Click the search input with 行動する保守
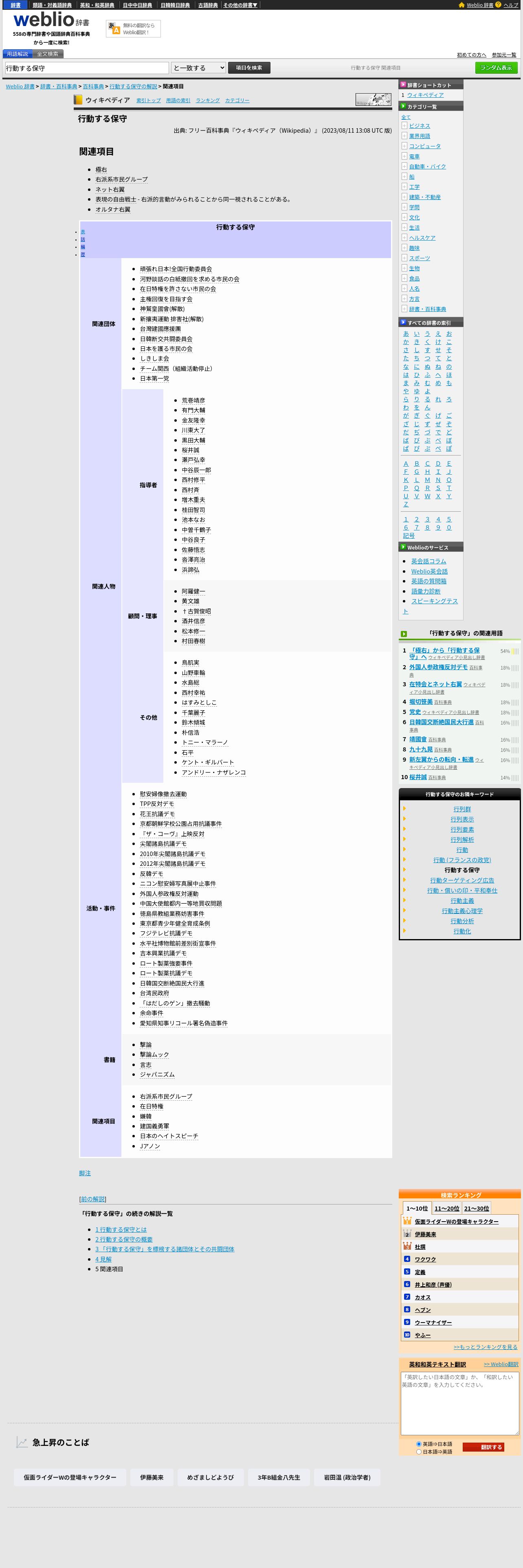 pos(86,68)
